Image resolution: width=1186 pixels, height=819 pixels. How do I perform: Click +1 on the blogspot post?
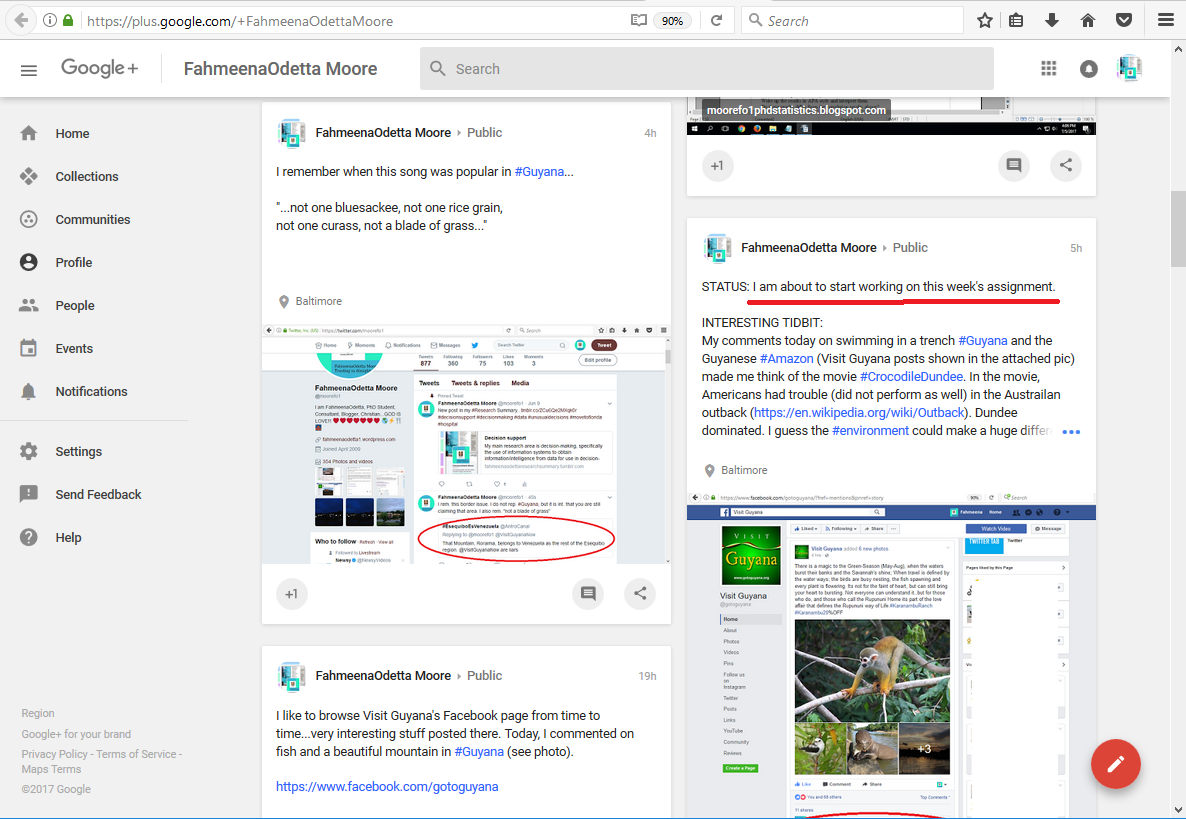click(x=717, y=166)
